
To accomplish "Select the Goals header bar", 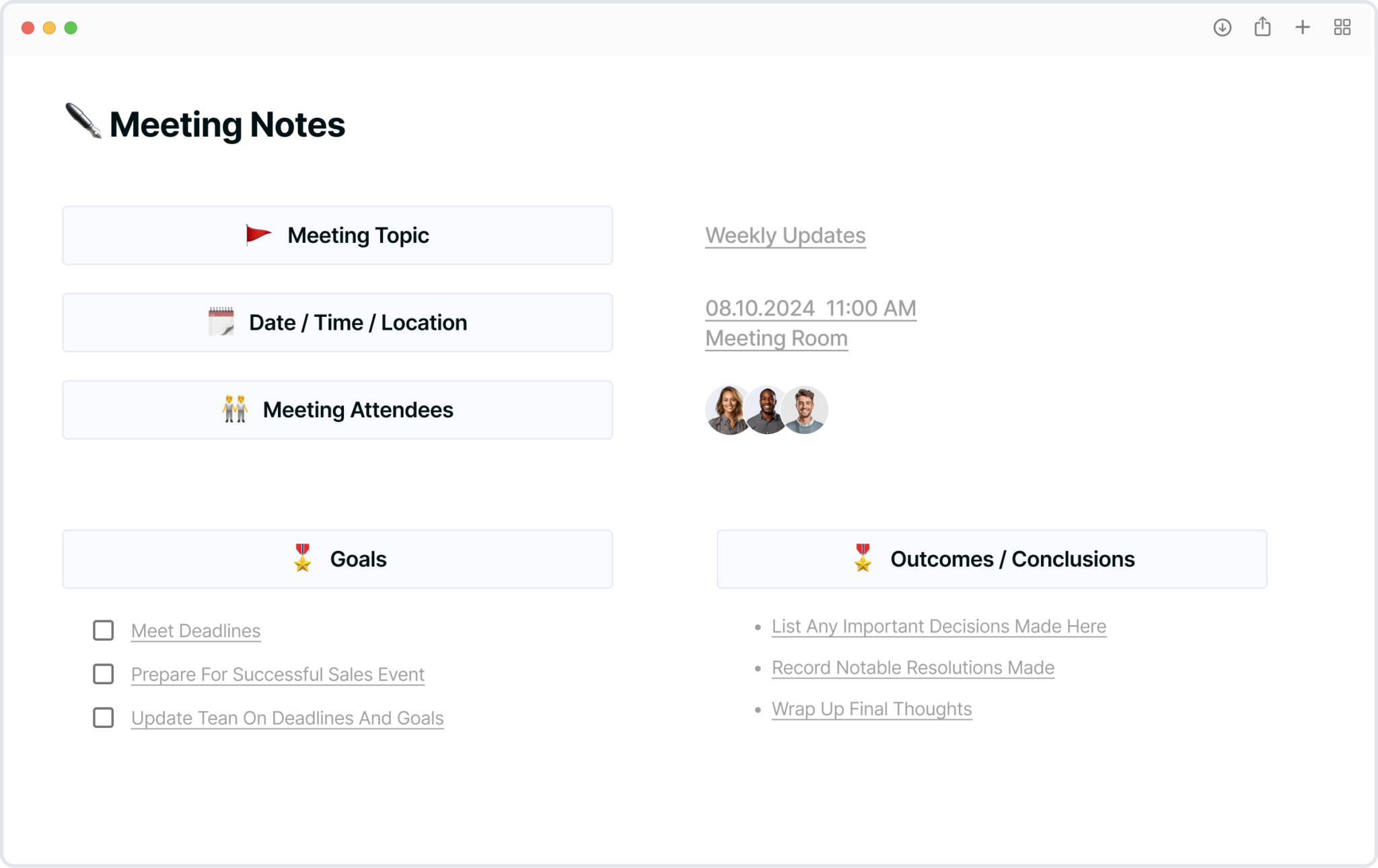I will (337, 558).
